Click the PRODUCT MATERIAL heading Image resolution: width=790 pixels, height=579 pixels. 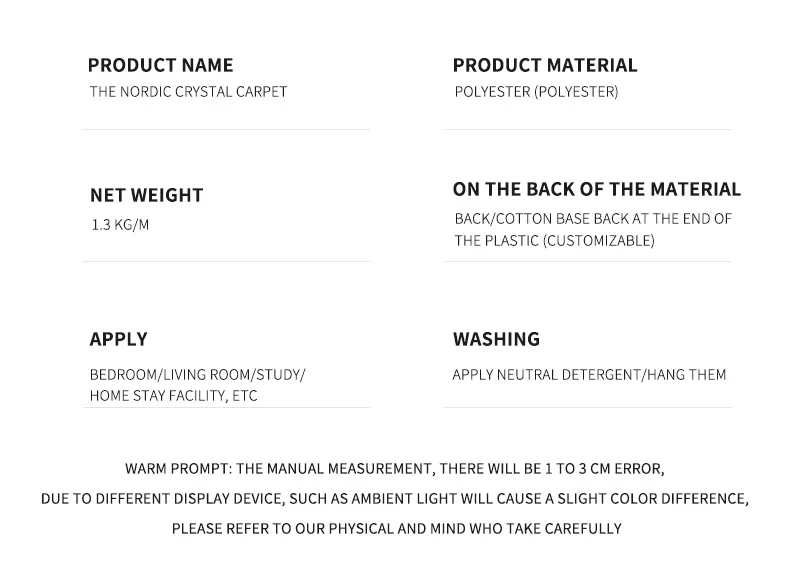(x=544, y=65)
